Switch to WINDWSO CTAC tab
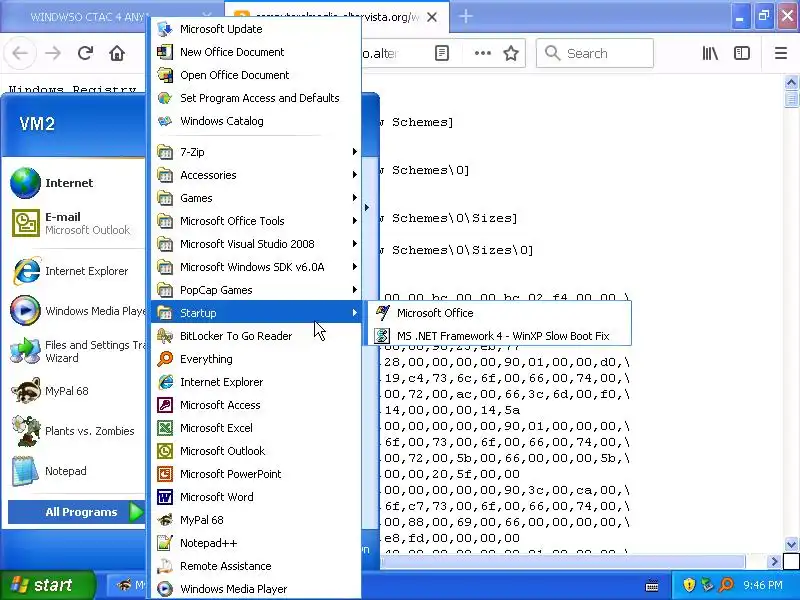800x600 pixels. pyautogui.click(x=89, y=17)
